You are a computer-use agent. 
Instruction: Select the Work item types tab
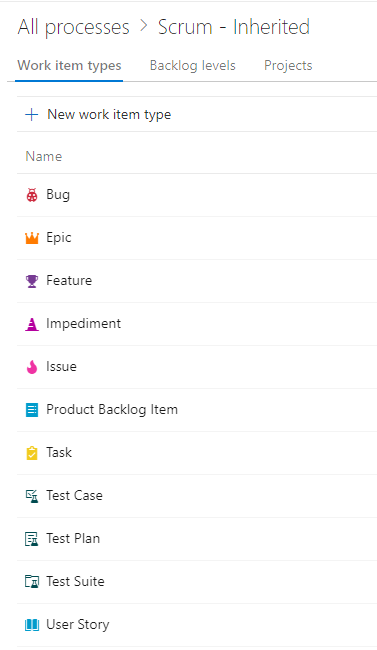click(69, 65)
